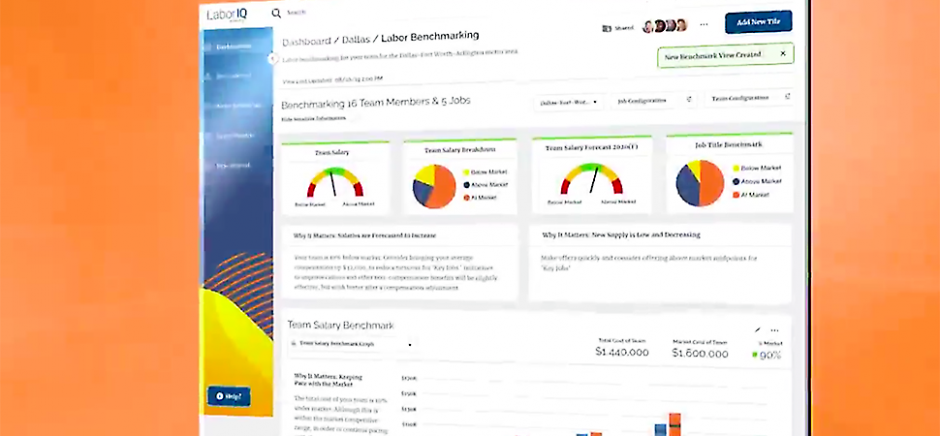Edit Team Salary Benchmark with pencil icon
Image resolution: width=940 pixels, height=436 pixels.
point(757,329)
